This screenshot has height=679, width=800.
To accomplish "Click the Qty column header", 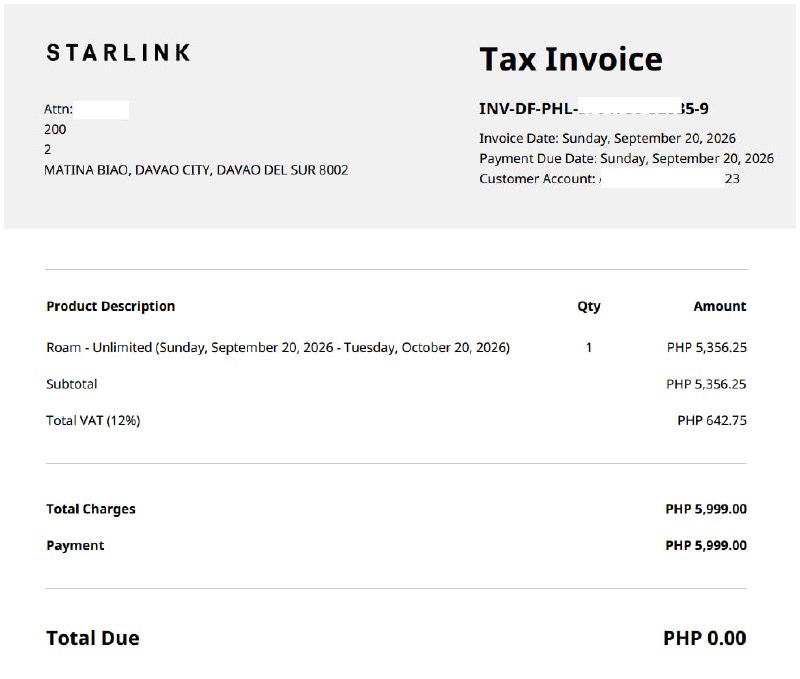I will 589,307.
